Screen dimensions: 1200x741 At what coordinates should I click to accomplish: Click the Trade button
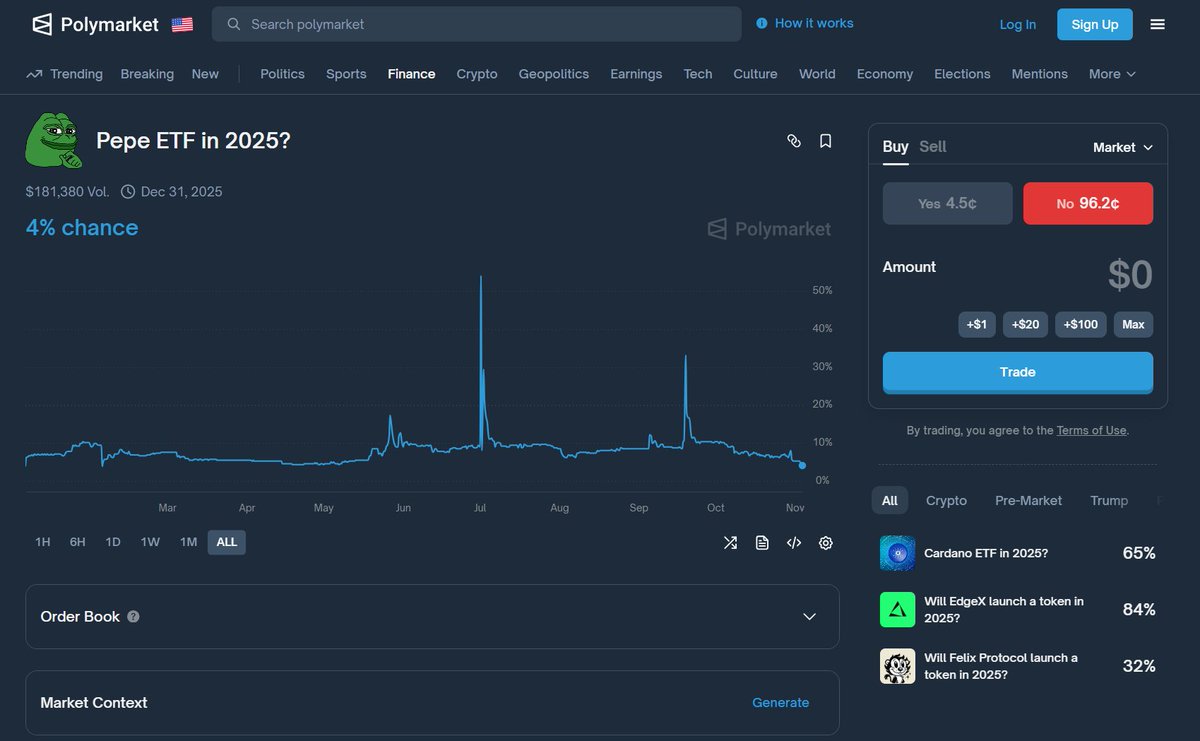click(1018, 372)
